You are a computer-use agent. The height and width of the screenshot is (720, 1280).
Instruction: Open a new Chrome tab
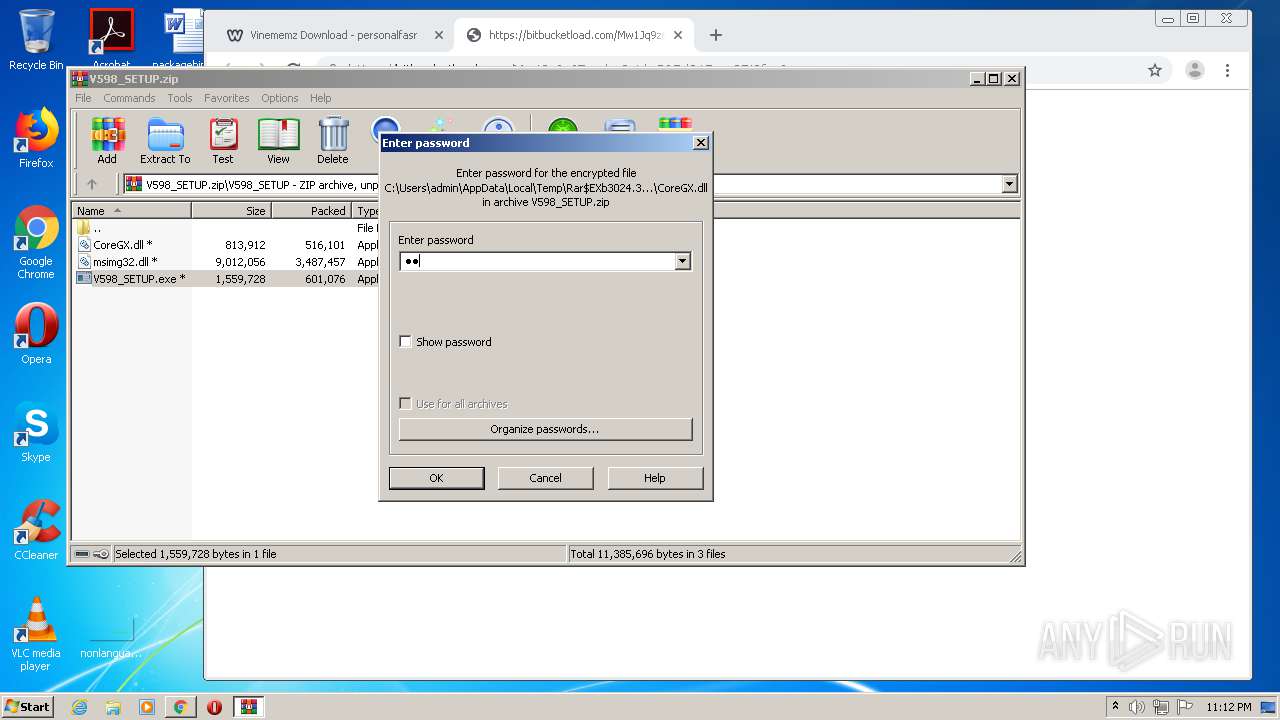715,35
